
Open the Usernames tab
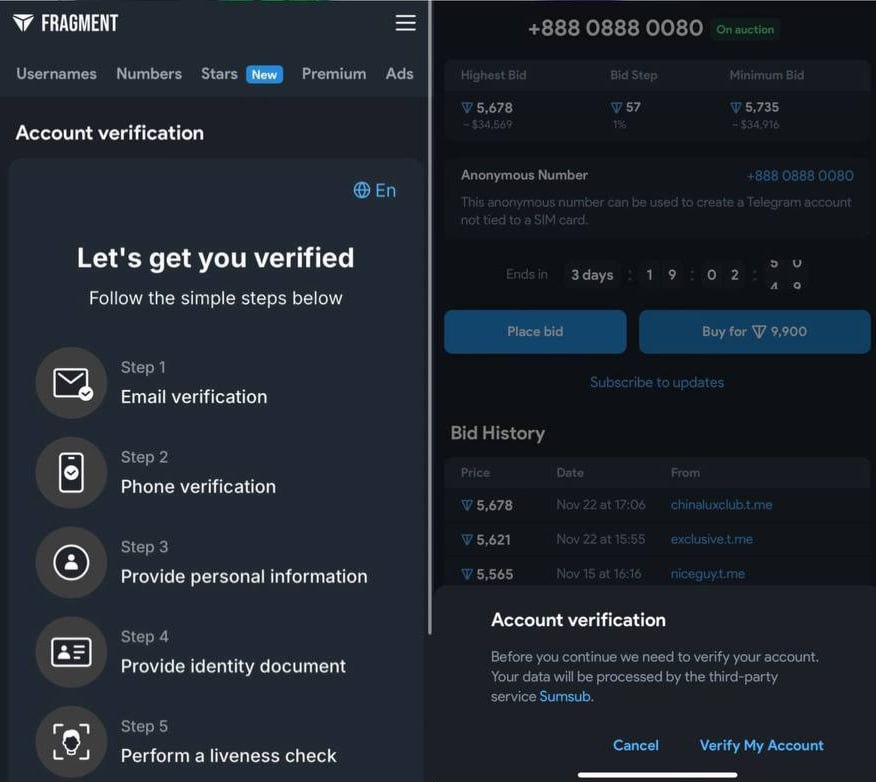point(56,74)
